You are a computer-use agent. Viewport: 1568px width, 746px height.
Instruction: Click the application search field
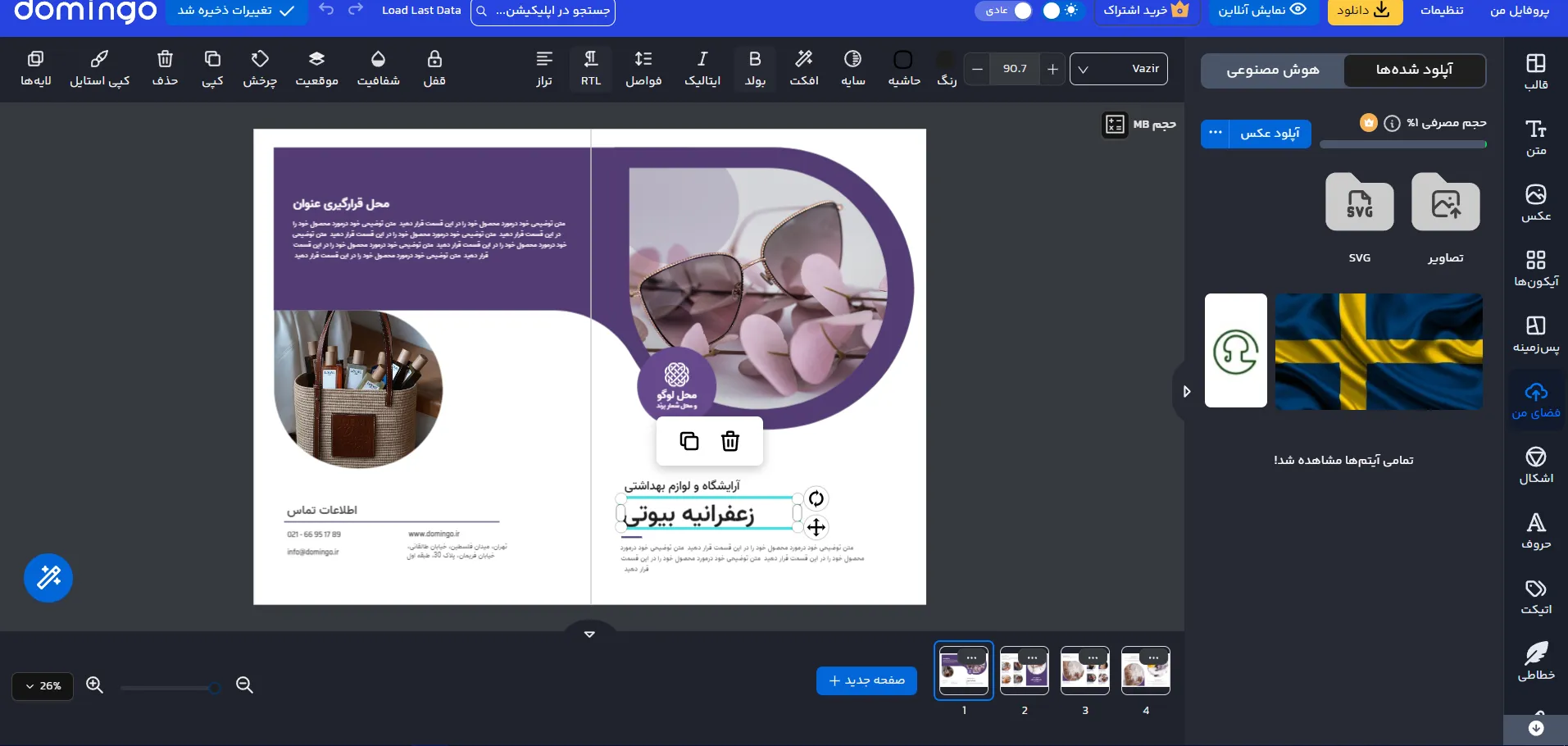[x=543, y=11]
